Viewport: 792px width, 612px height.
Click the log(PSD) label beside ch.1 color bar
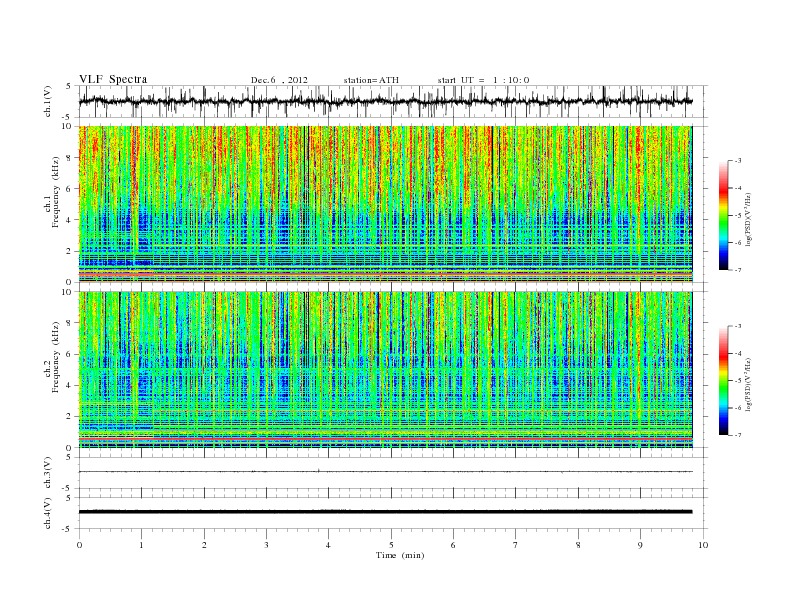pyautogui.click(x=748, y=218)
